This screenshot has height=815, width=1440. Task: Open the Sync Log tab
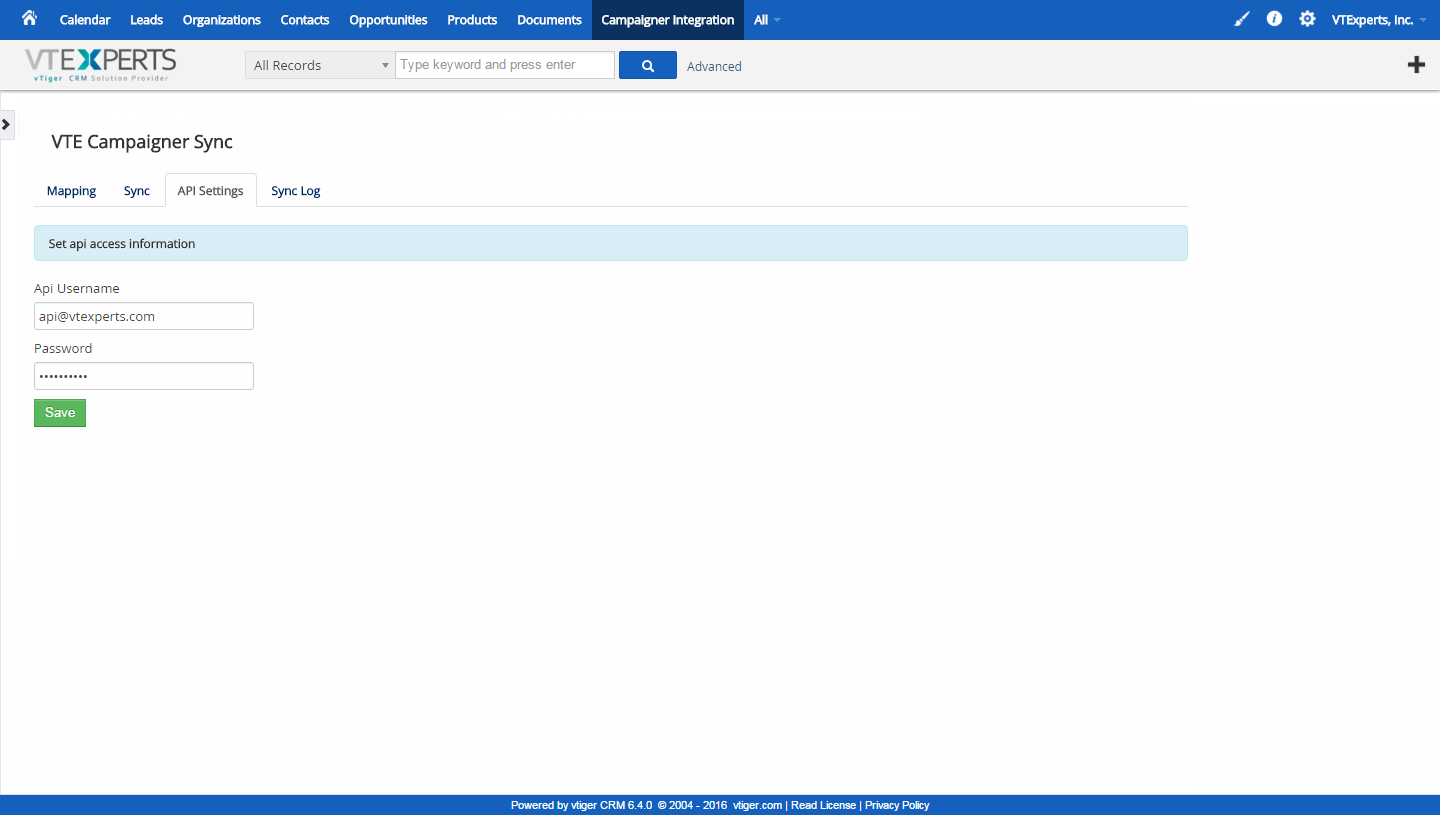click(296, 191)
